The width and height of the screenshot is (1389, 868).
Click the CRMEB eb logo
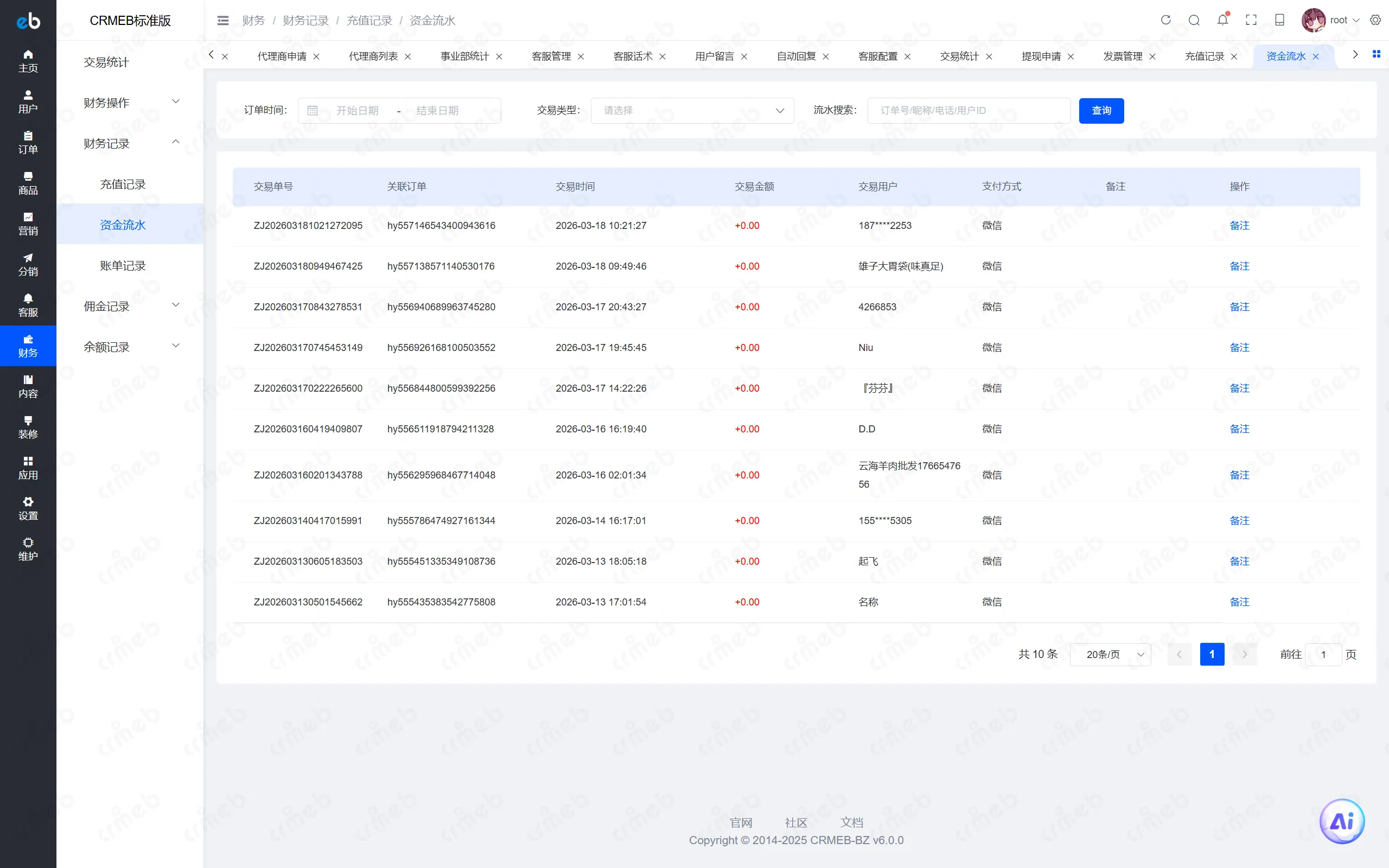[x=28, y=21]
